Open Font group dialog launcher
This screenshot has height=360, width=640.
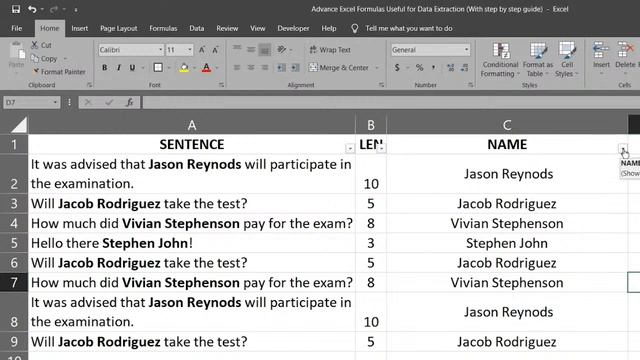tap(221, 85)
